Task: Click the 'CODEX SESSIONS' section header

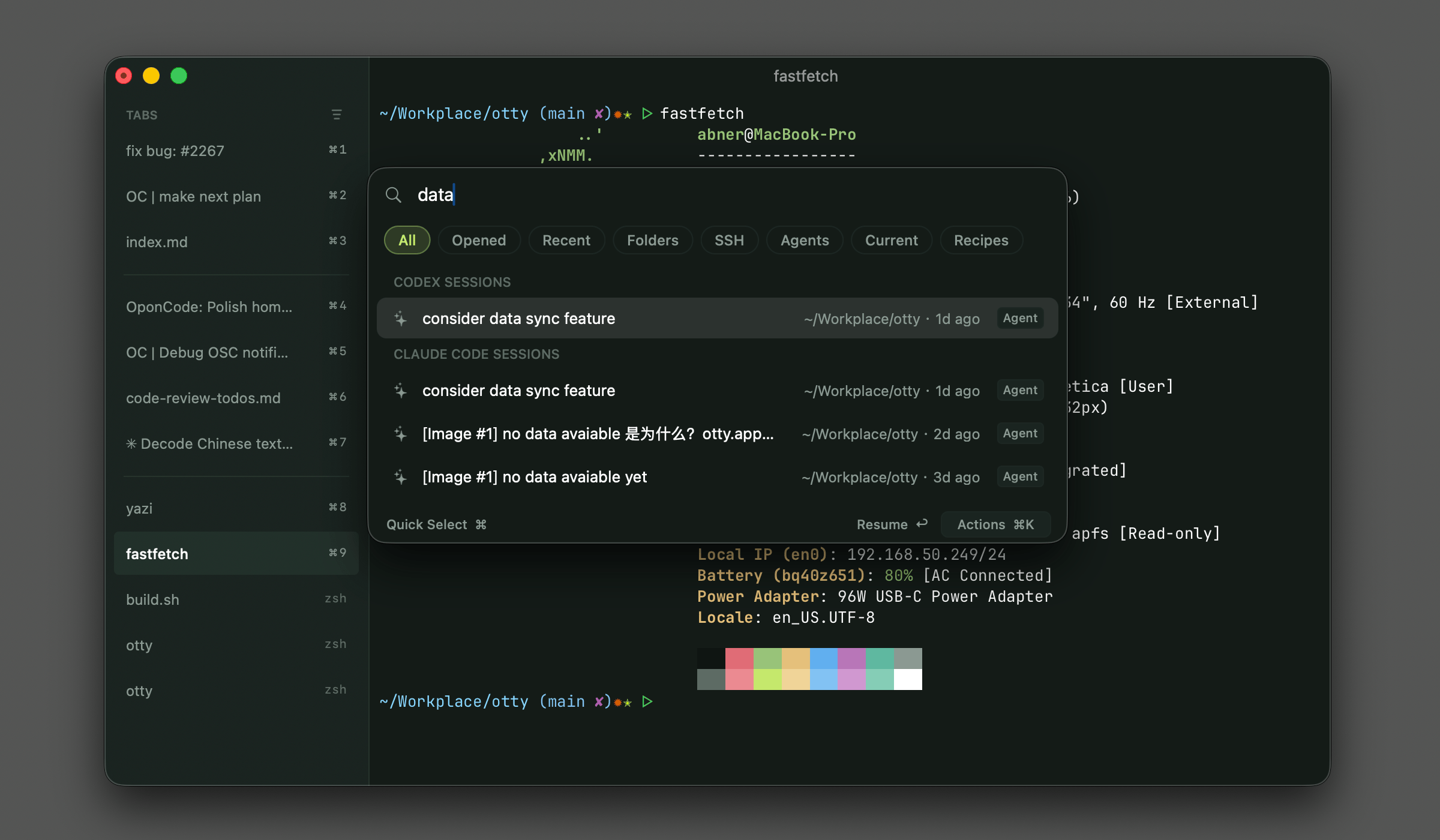Action: [x=452, y=282]
